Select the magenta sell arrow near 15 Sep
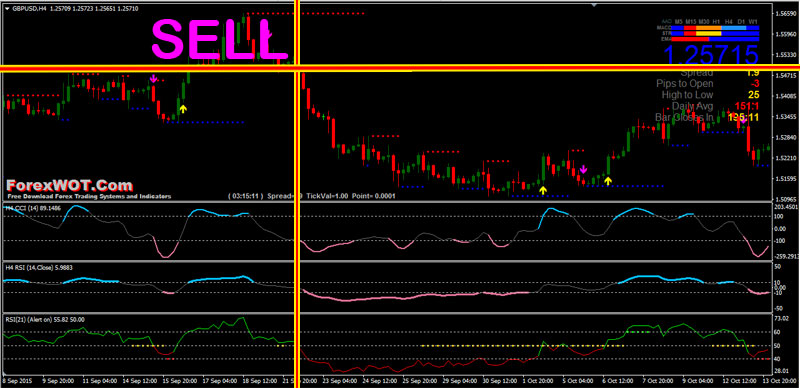This screenshot has height=388, width=800. pyautogui.click(x=153, y=78)
